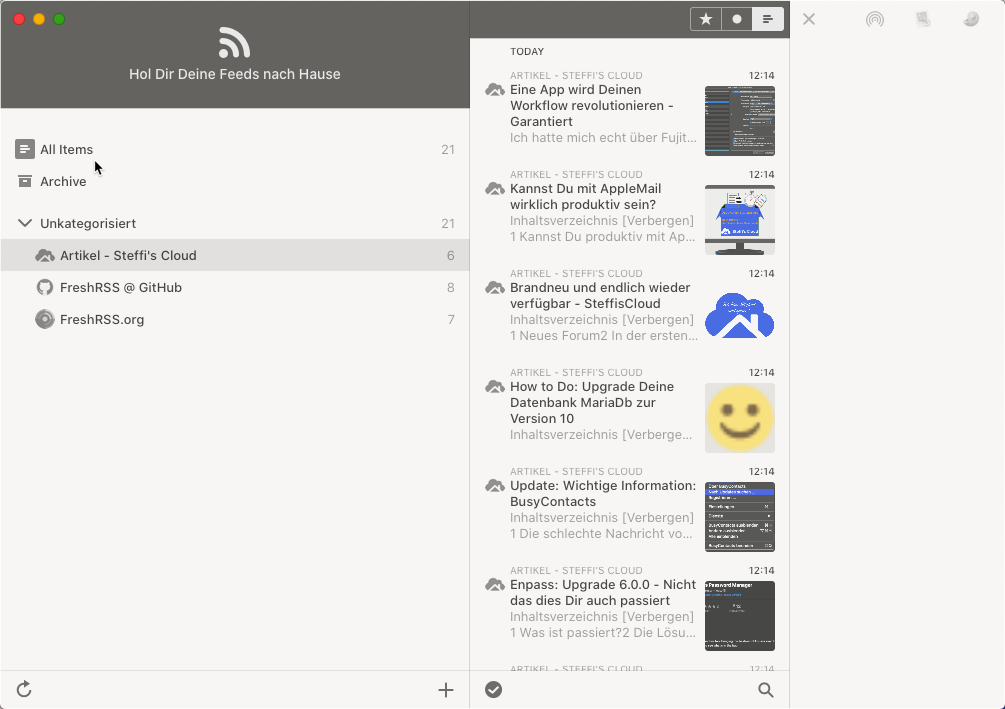1005x709 pixels.
Task: Show all articles filter
Action: coord(768,19)
